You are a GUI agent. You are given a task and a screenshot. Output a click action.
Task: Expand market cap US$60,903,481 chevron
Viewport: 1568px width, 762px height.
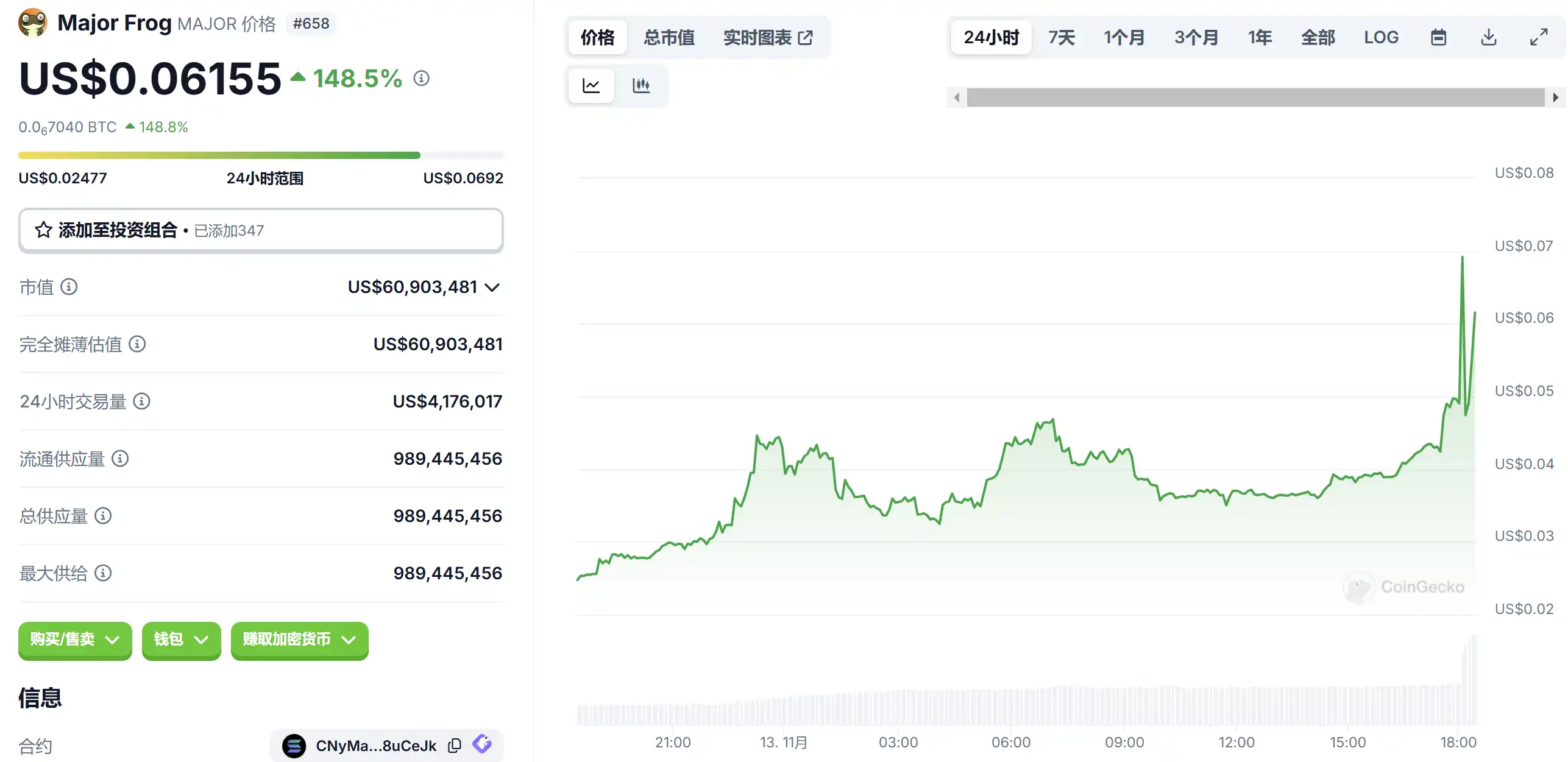click(x=492, y=287)
